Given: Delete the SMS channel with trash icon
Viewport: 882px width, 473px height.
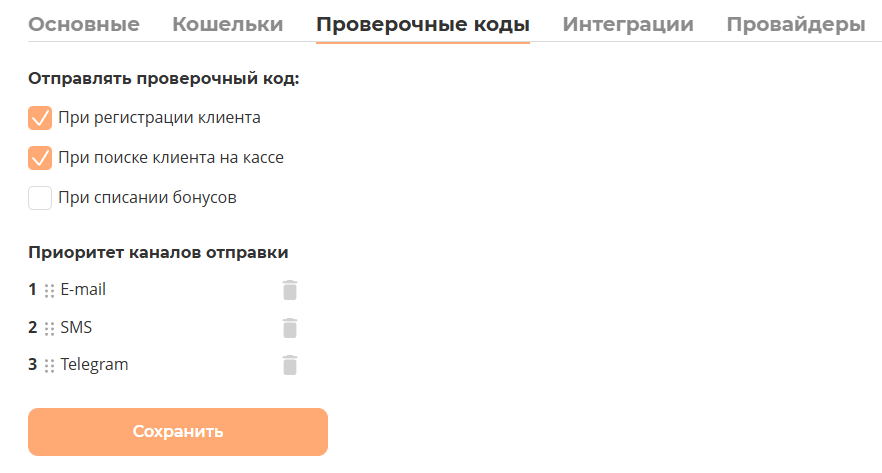Looking at the screenshot, I should click(290, 328).
